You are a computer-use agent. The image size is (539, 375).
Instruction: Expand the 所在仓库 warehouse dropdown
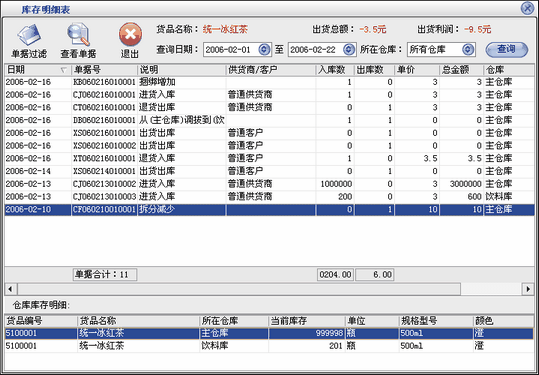click(468, 49)
